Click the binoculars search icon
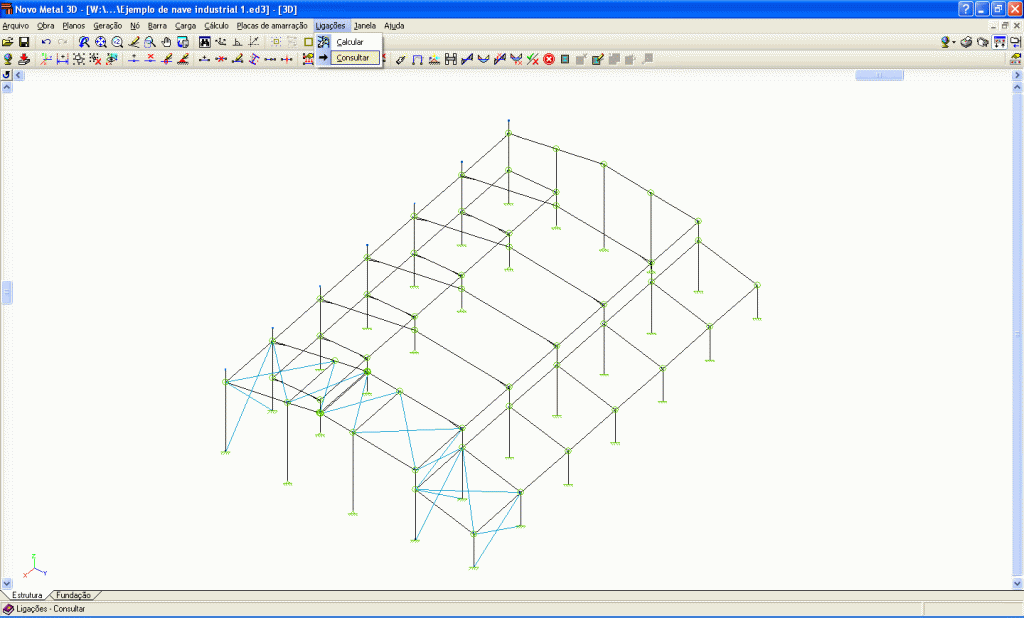This screenshot has width=1024, height=618. click(204, 42)
